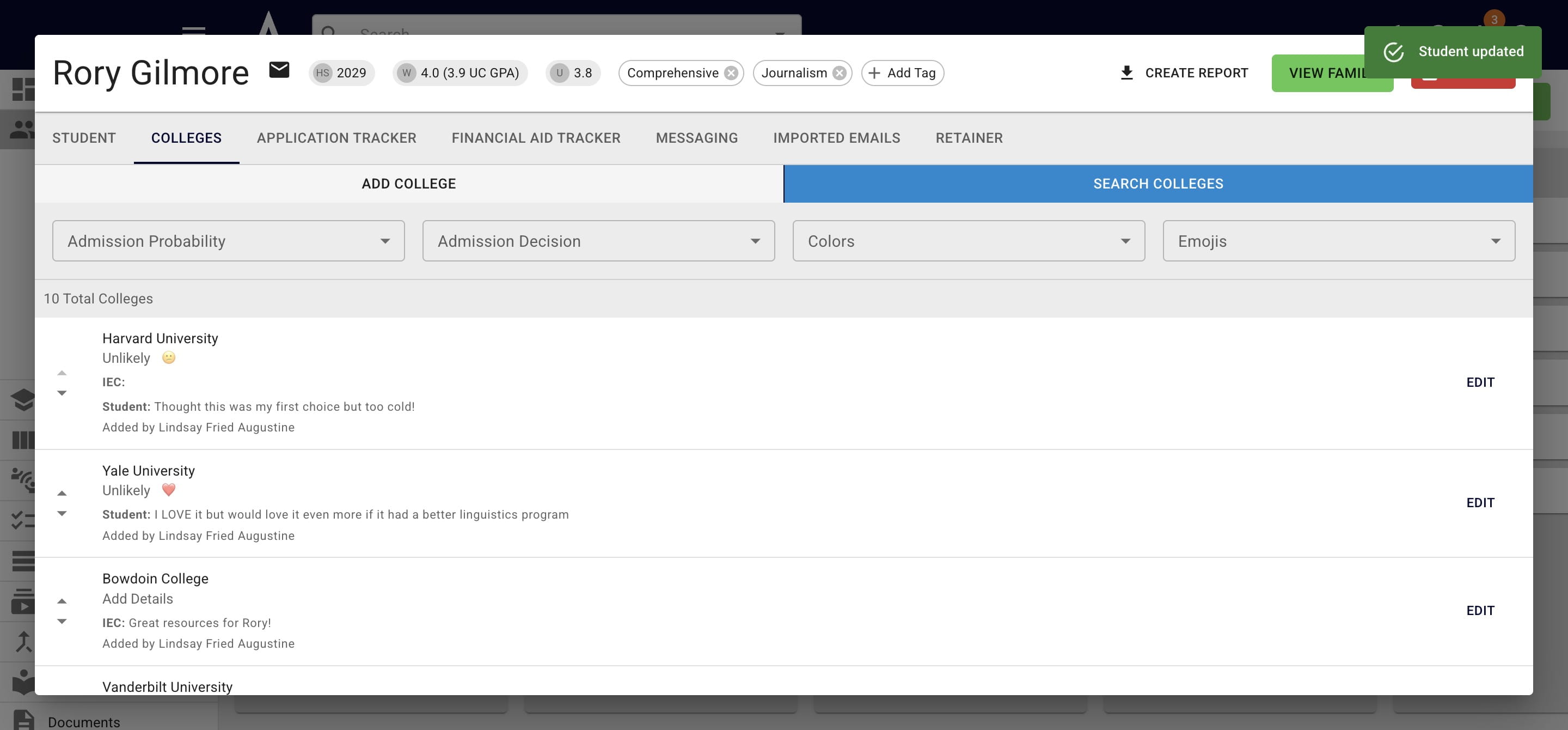
Task: Click the heart emoji next to Yale
Action: 169,490
